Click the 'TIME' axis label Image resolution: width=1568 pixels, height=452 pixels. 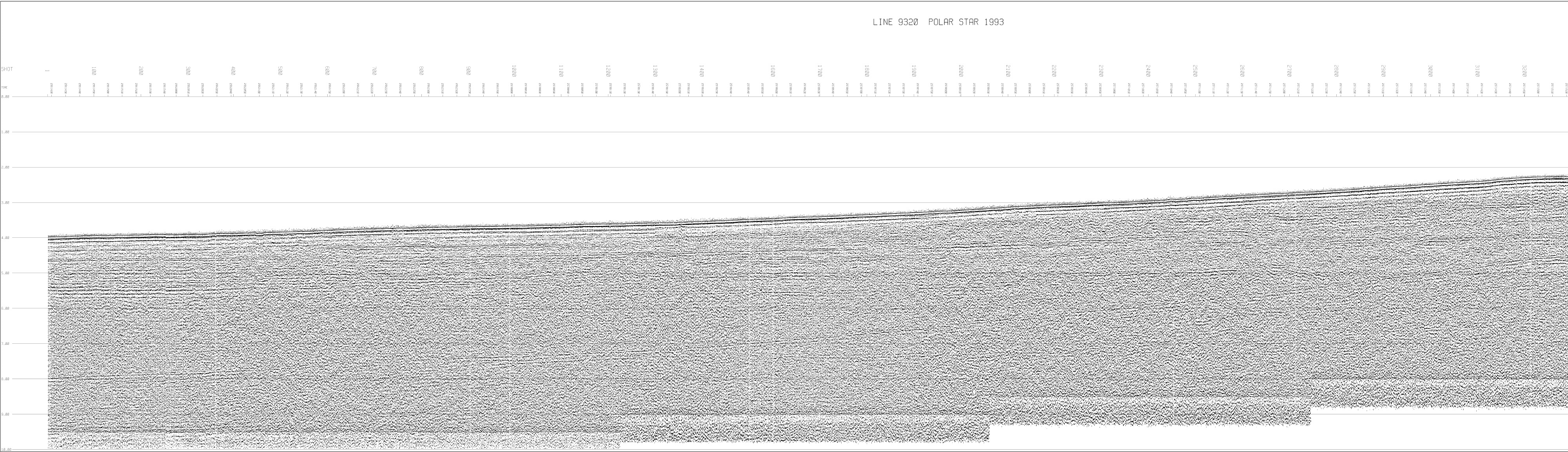click(4, 88)
